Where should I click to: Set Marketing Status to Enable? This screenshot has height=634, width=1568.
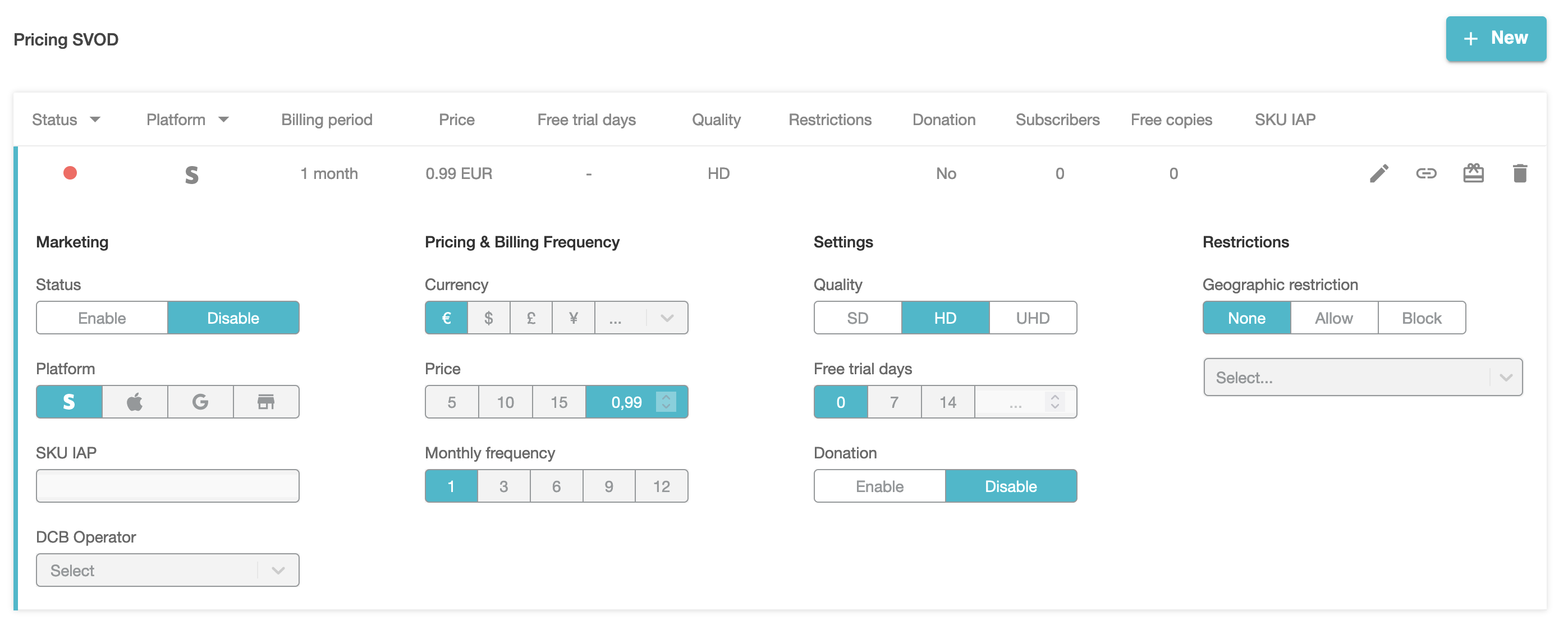(102, 318)
